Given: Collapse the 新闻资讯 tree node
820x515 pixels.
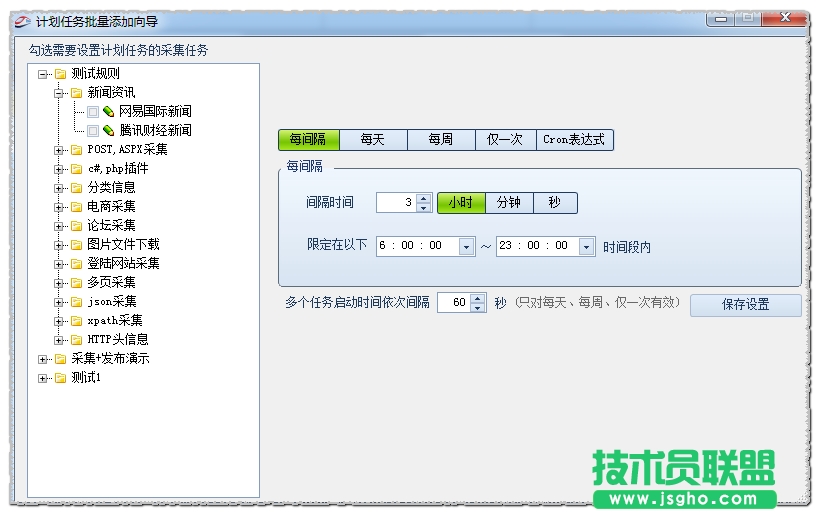Looking at the screenshot, I should tap(59, 94).
